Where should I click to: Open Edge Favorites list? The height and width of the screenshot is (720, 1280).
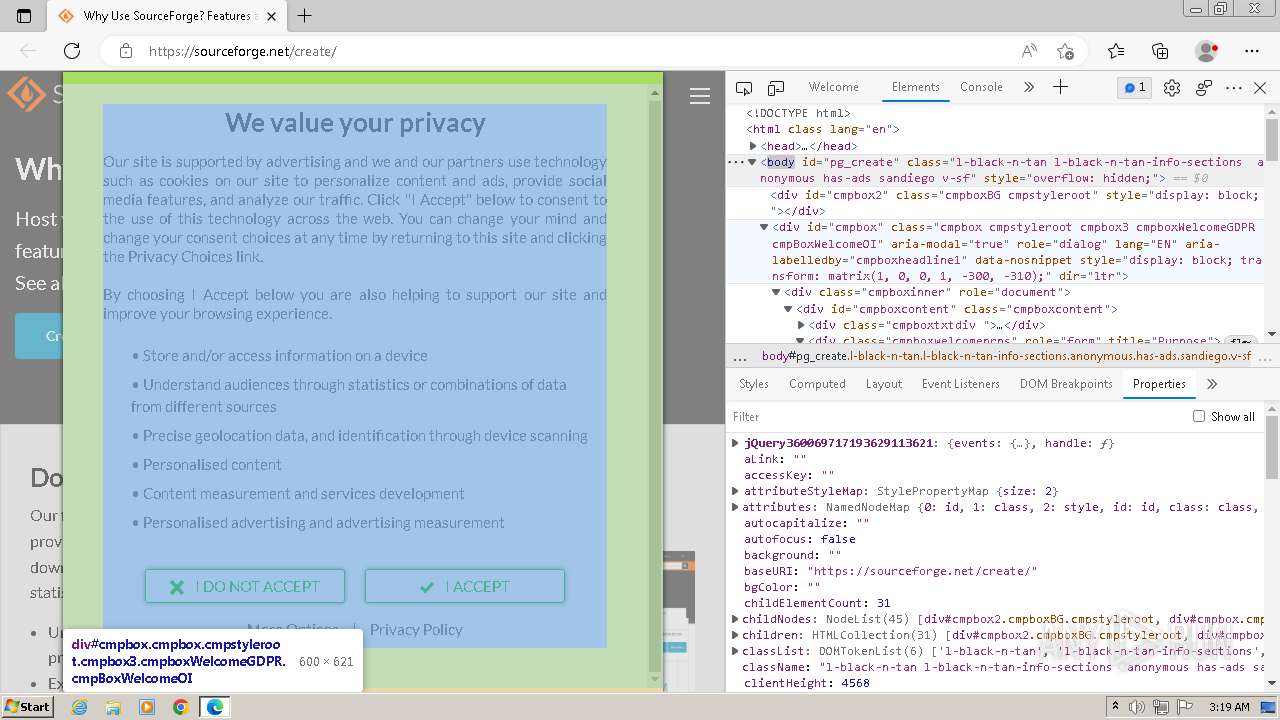(1116, 51)
